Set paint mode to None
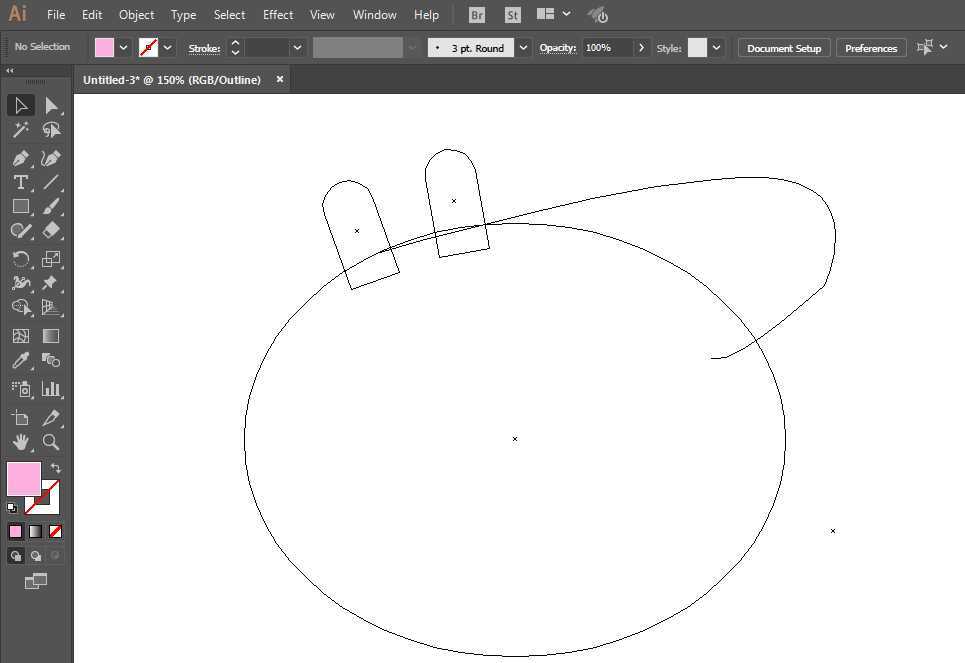 [x=56, y=531]
